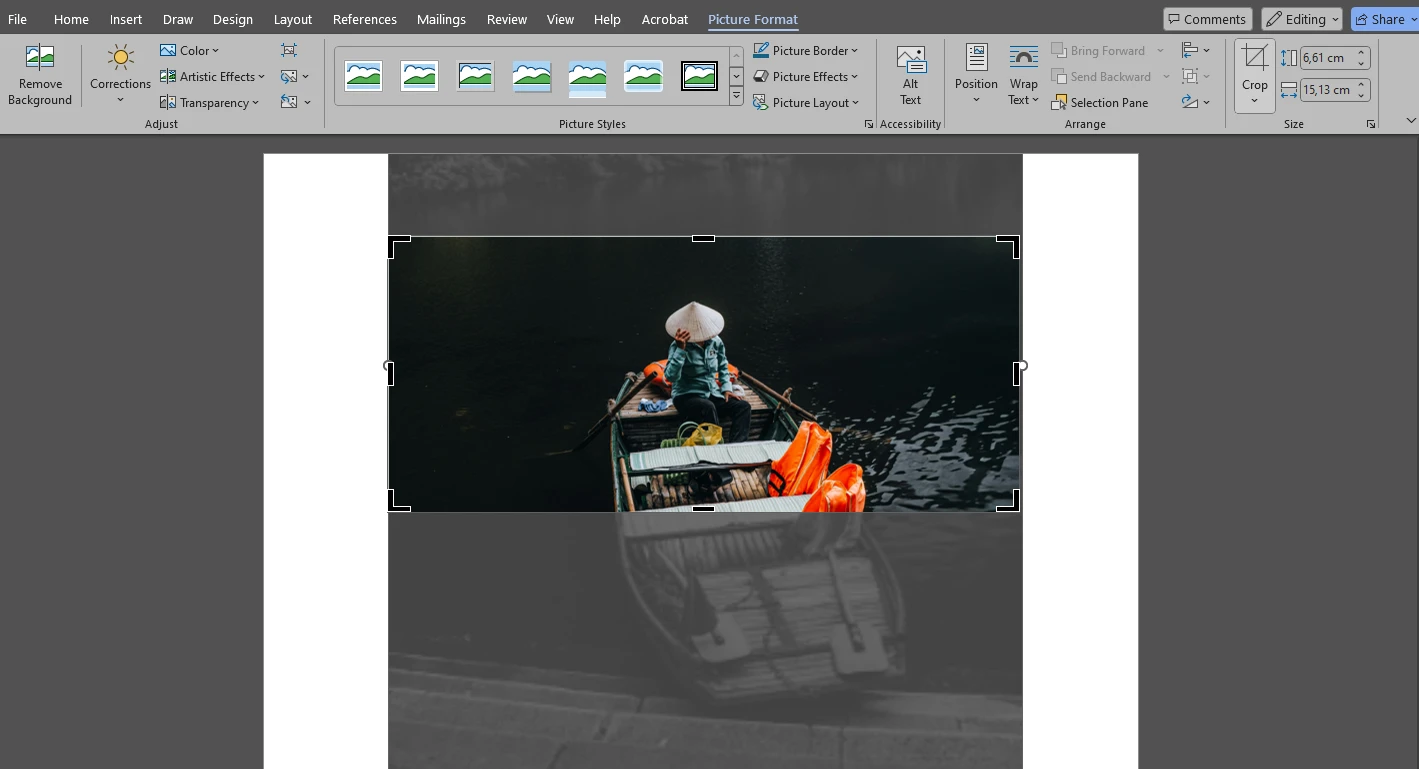Switch to the Acrobat tab

coord(665,19)
